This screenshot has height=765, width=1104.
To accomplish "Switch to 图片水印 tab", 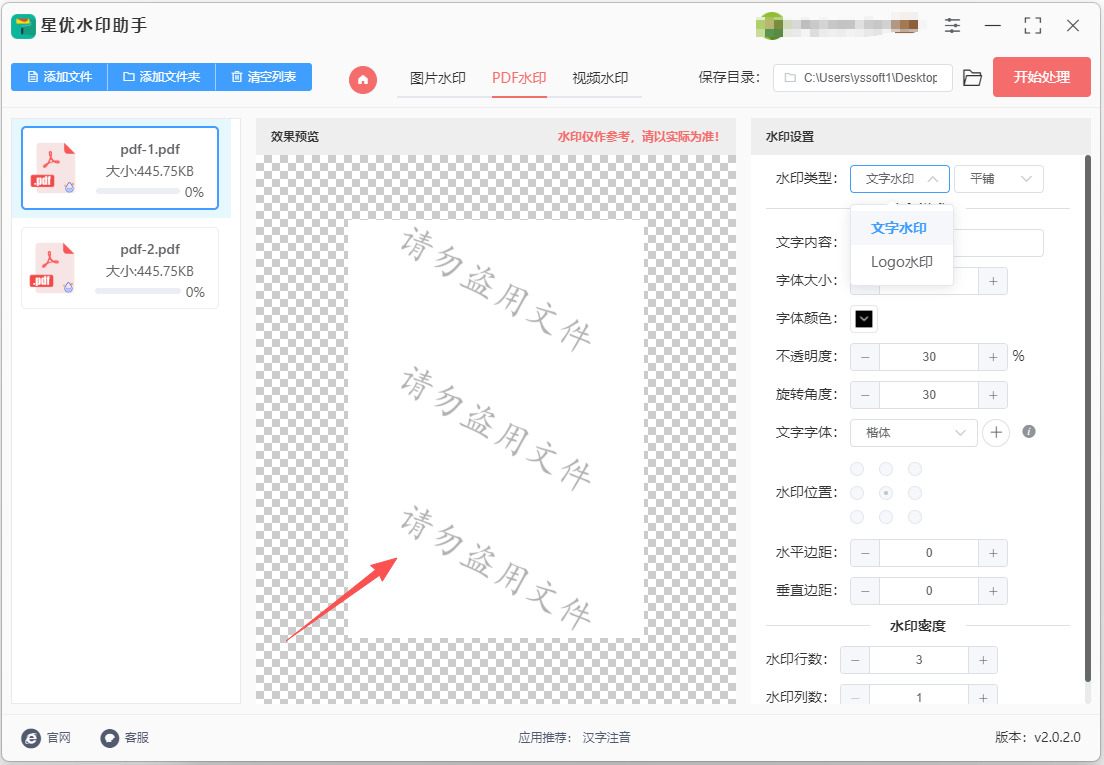I will click(x=438, y=78).
